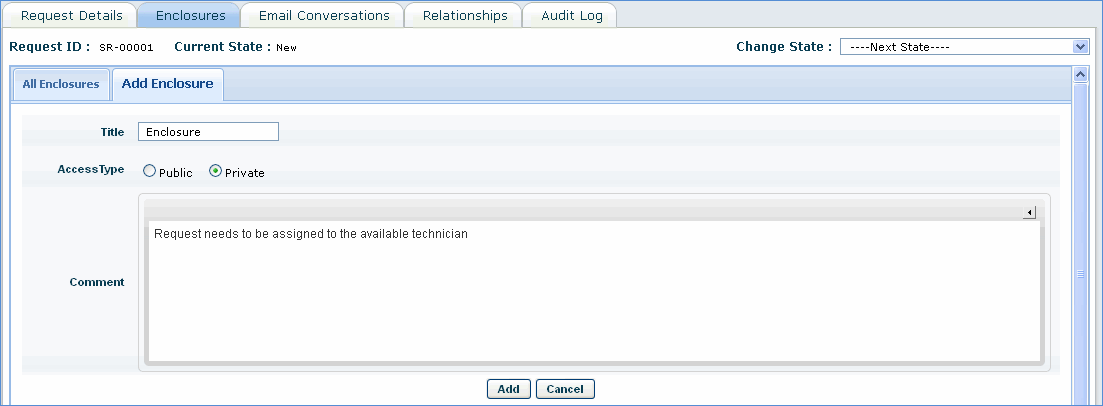
Task: Go to the Email Conversations tab
Action: click(x=323, y=16)
